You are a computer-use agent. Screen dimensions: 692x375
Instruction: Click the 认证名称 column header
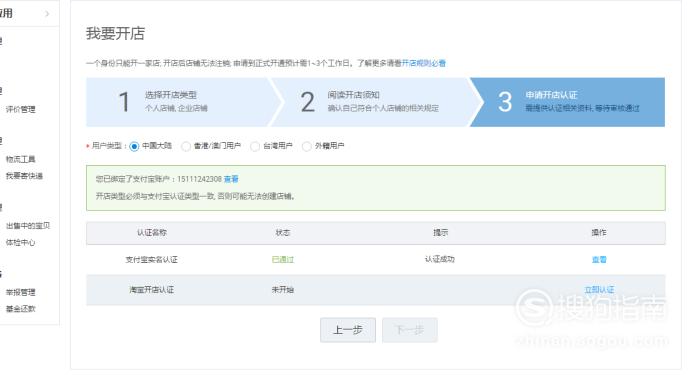click(151, 232)
